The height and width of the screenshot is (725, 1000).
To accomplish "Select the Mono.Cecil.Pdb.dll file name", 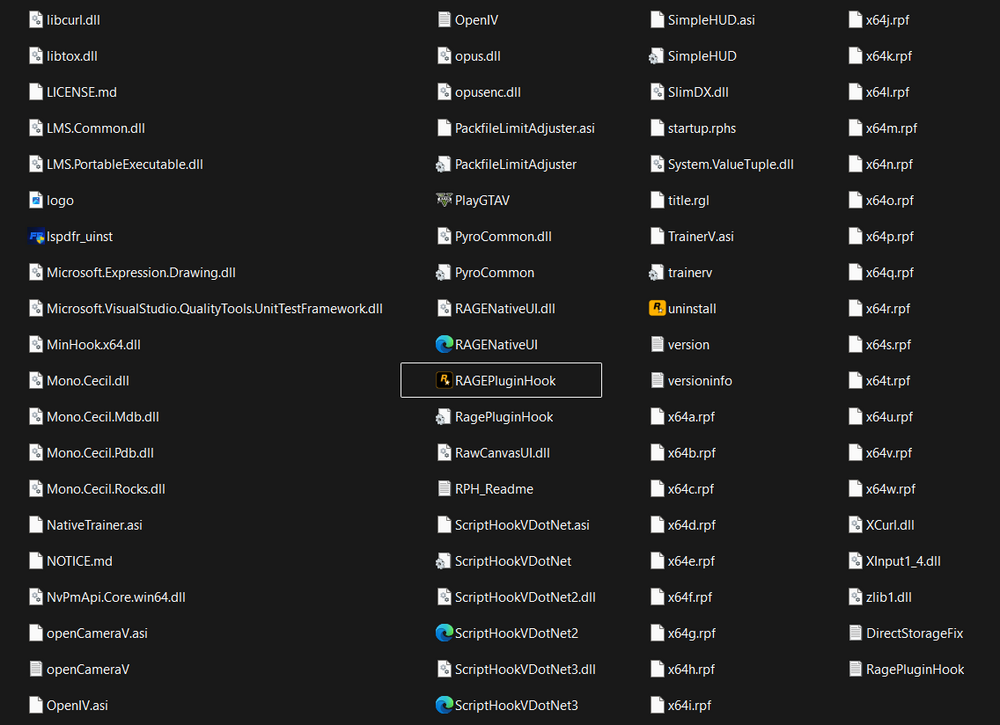I will [100, 453].
